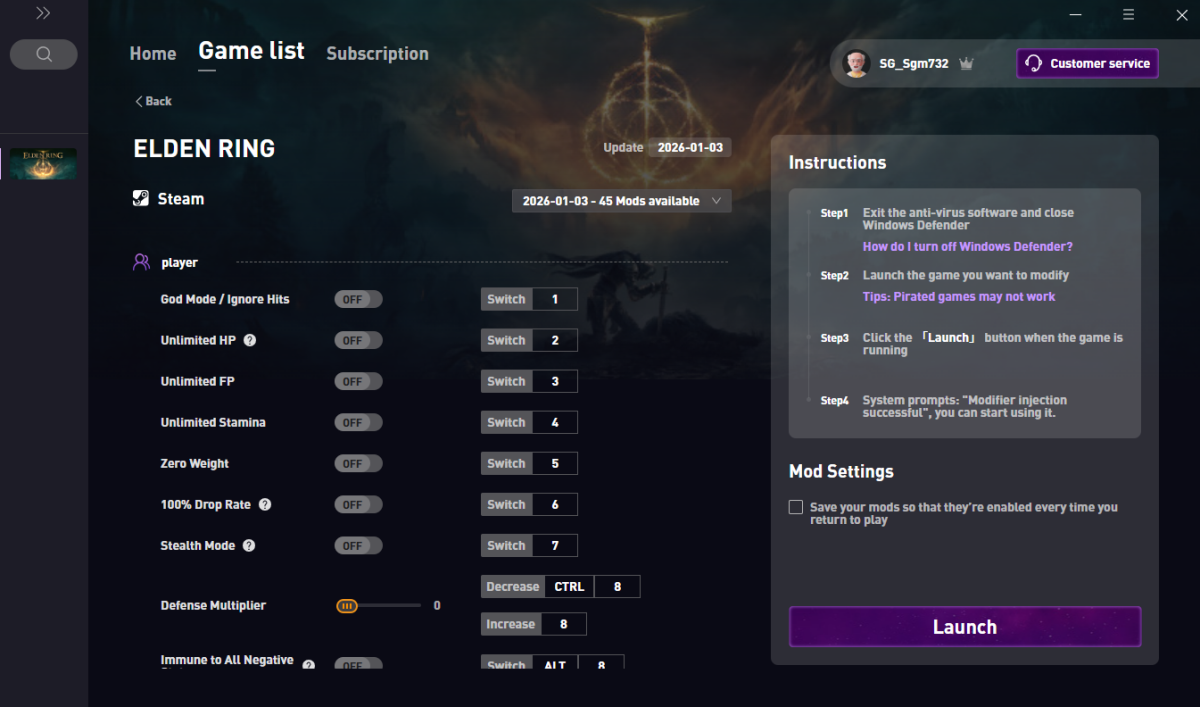
Task: Open 'How do I turn off Windows Defender?' link
Action: pyautogui.click(x=967, y=247)
